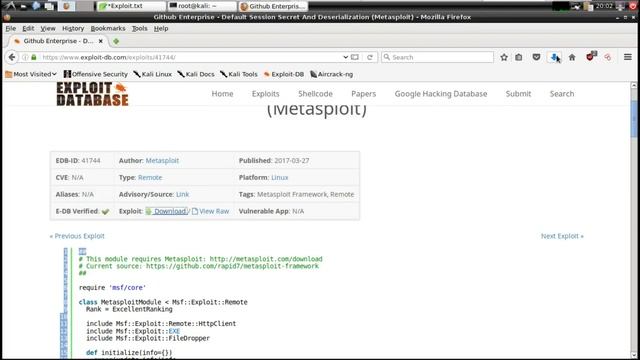640x360 pixels.
Task: Show bookmarks list clipboard icon
Action: pyautogui.click(x=519, y=58)
